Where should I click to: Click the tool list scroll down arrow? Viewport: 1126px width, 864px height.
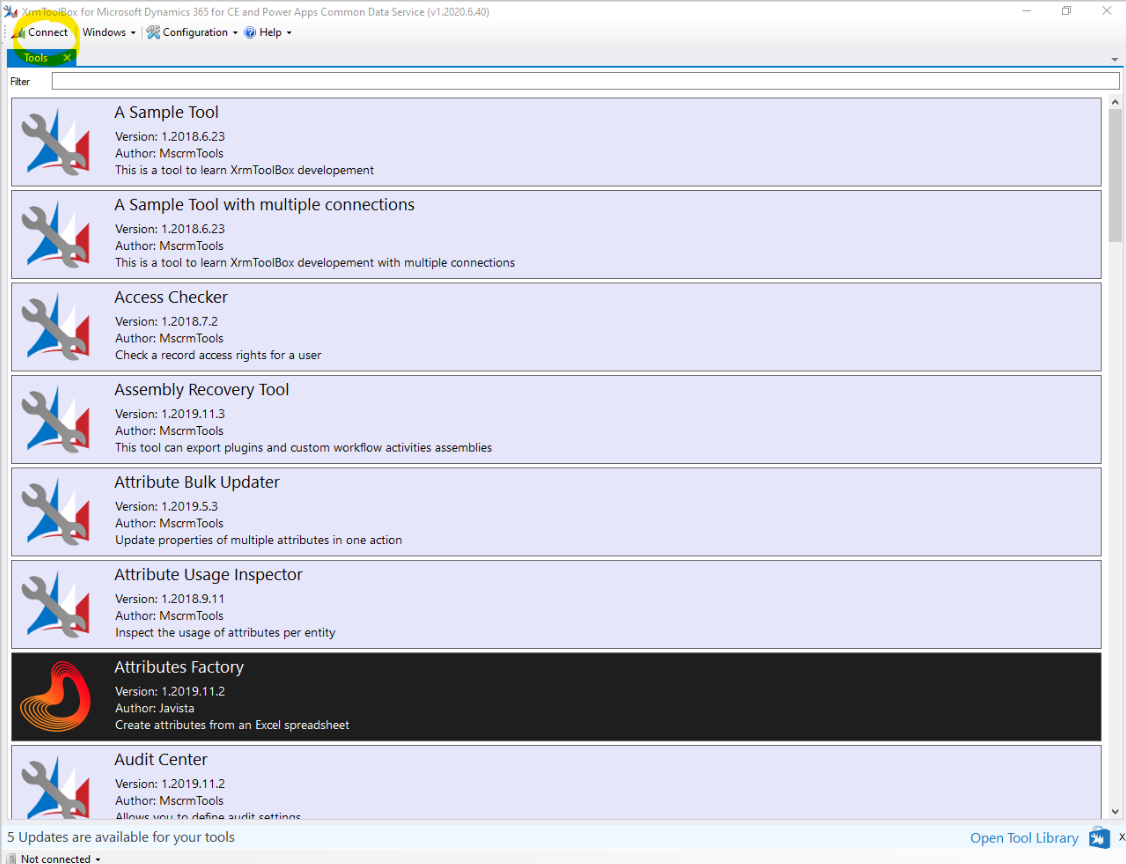pyautogui.click(x=1115, y=812)
